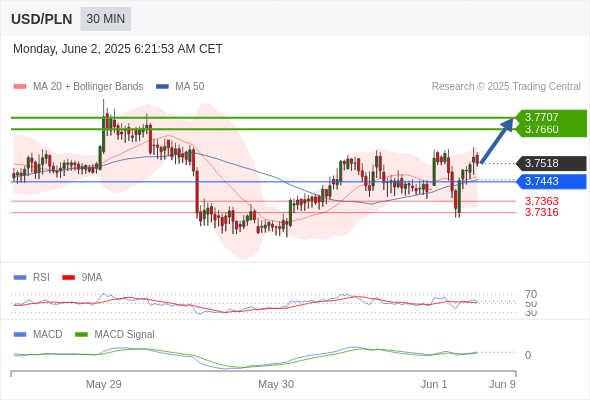
Task: Click the Jun 1 date label
Action: tap(434, 384)
